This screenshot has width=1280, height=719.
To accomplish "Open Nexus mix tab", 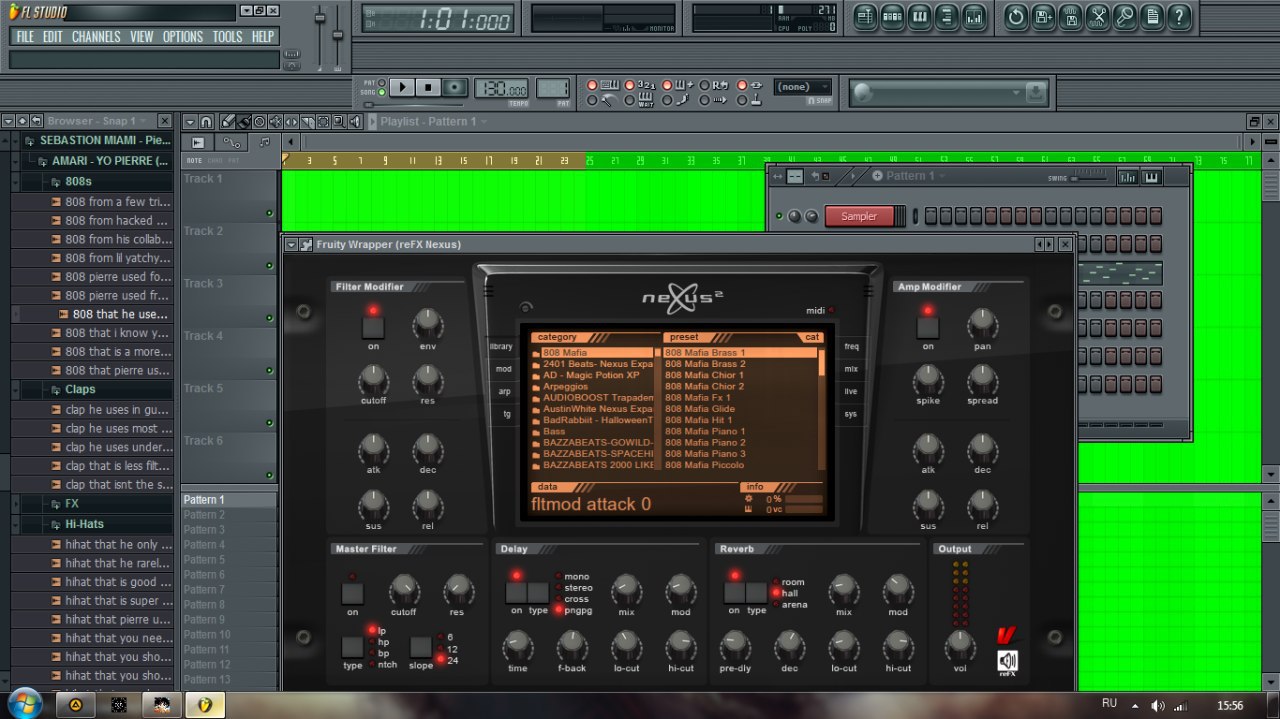I will tap(851, 369).
